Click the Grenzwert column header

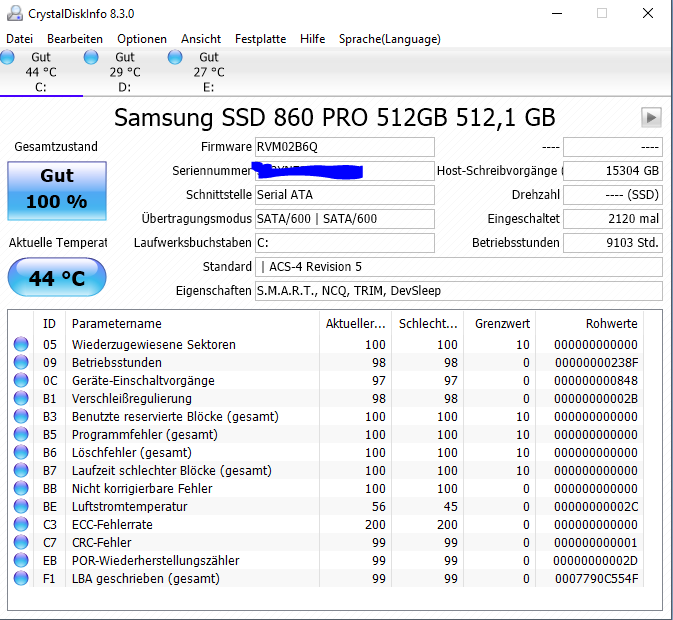pyautogui.click(x=500, y=324)
